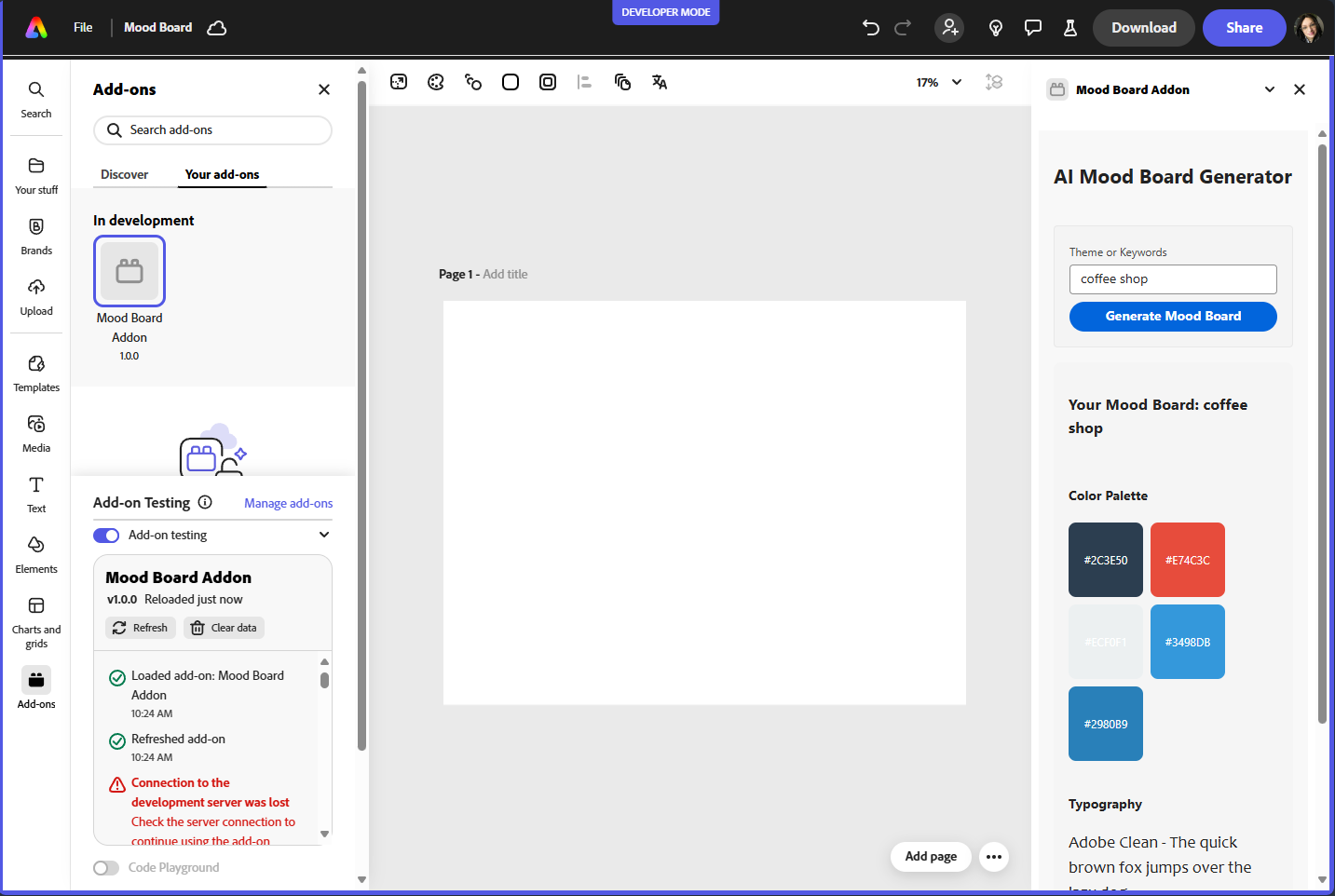The height and width of the screenshot is (896, 1335).
Task: Select the #3498DB color swatch
Action: [x=1188, y=642]
